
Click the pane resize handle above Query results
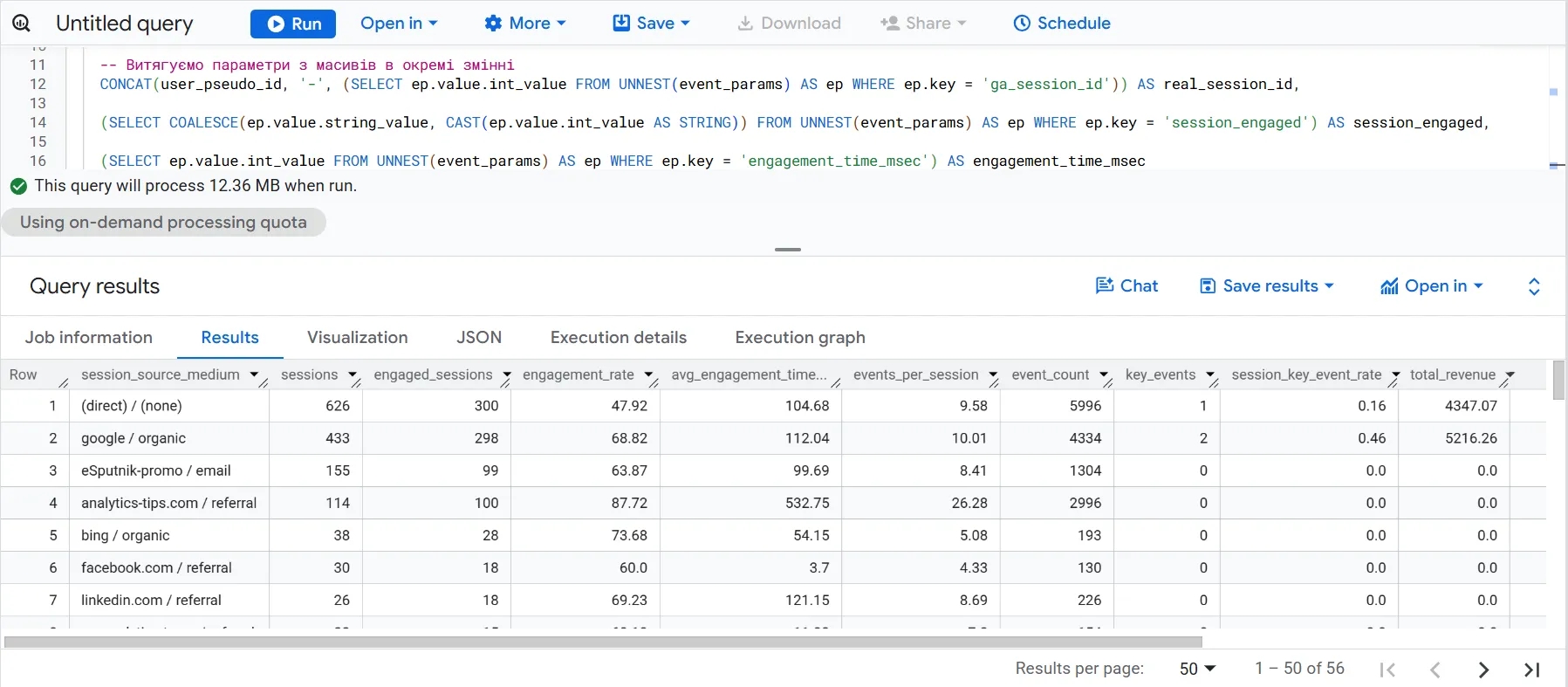coord(787,250)
